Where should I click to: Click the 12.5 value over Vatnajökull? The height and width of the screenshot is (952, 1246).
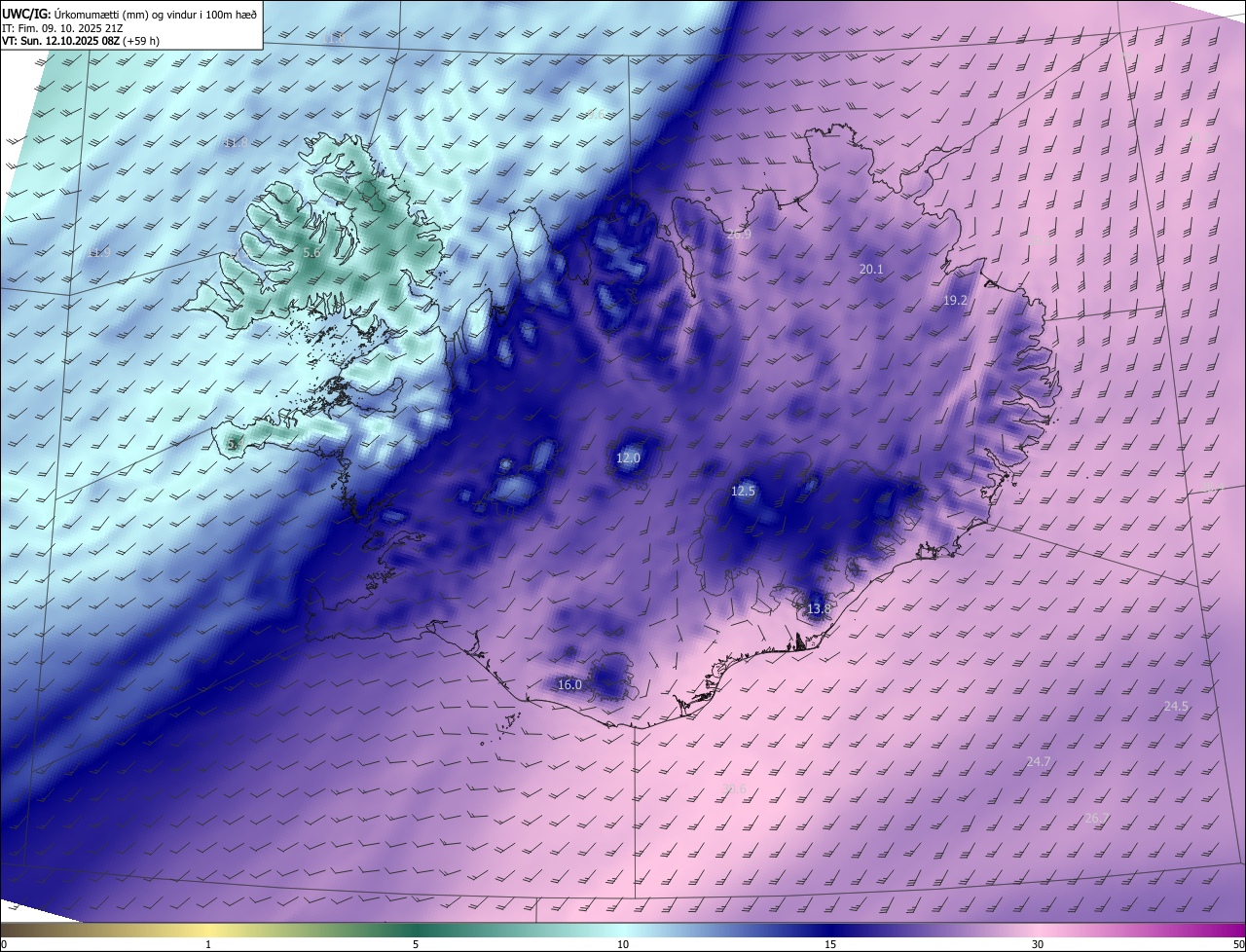coord(743,492)
